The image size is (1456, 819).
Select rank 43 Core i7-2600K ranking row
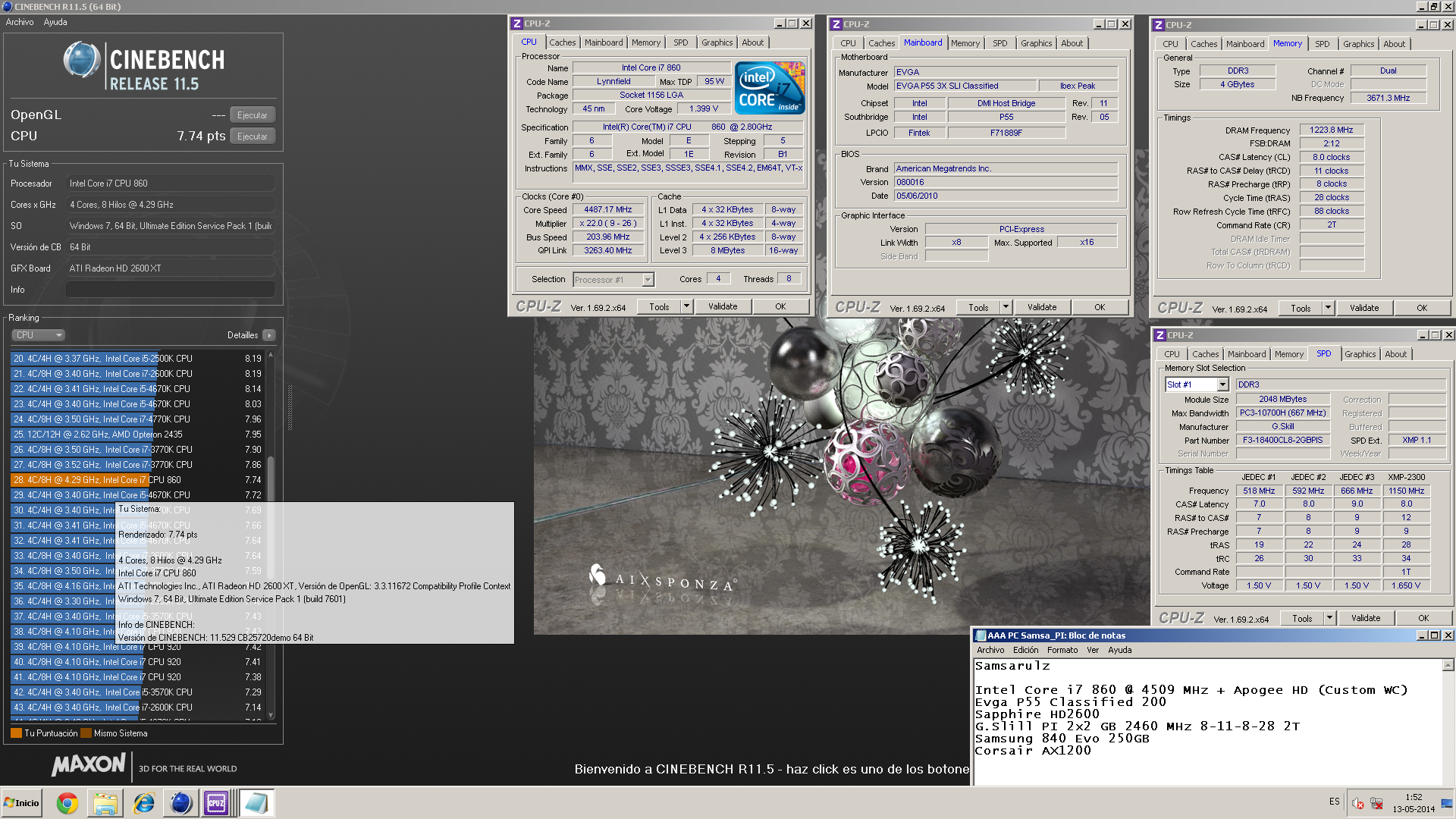click(x=137, y=708)
